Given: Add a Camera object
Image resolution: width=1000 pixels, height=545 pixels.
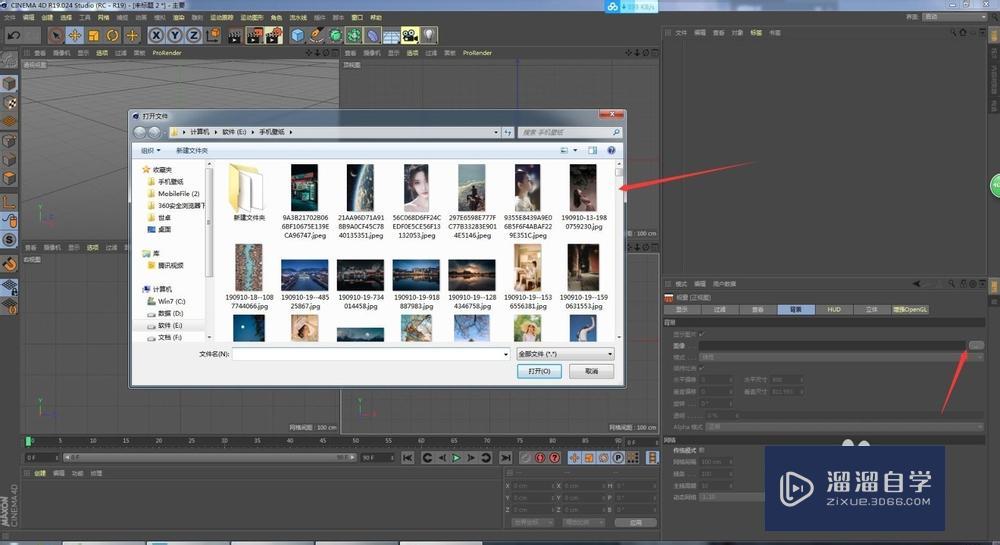Looking at the screenshot, I should point(410,35).
